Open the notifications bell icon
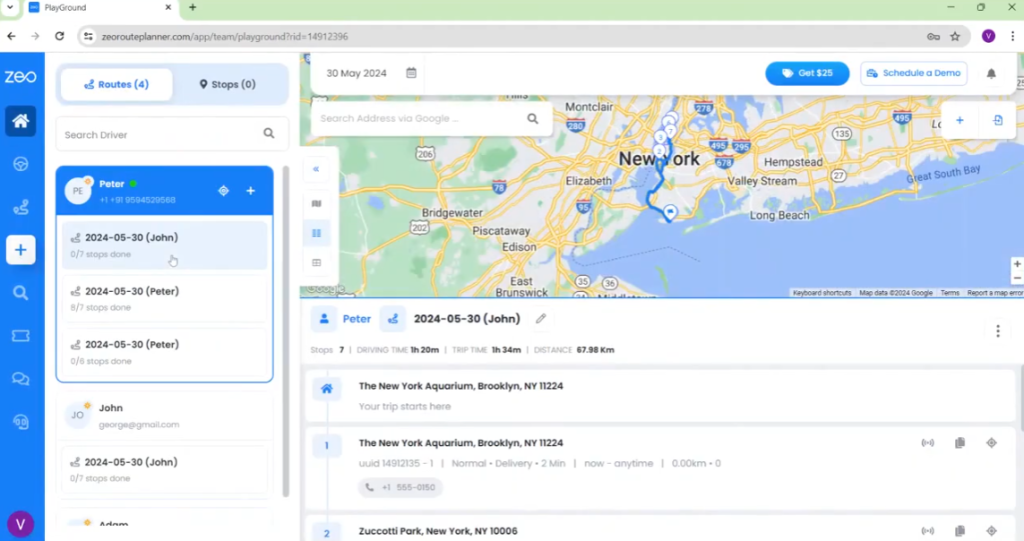Screen dimensions: 1024x541 (x=991, y=73)
